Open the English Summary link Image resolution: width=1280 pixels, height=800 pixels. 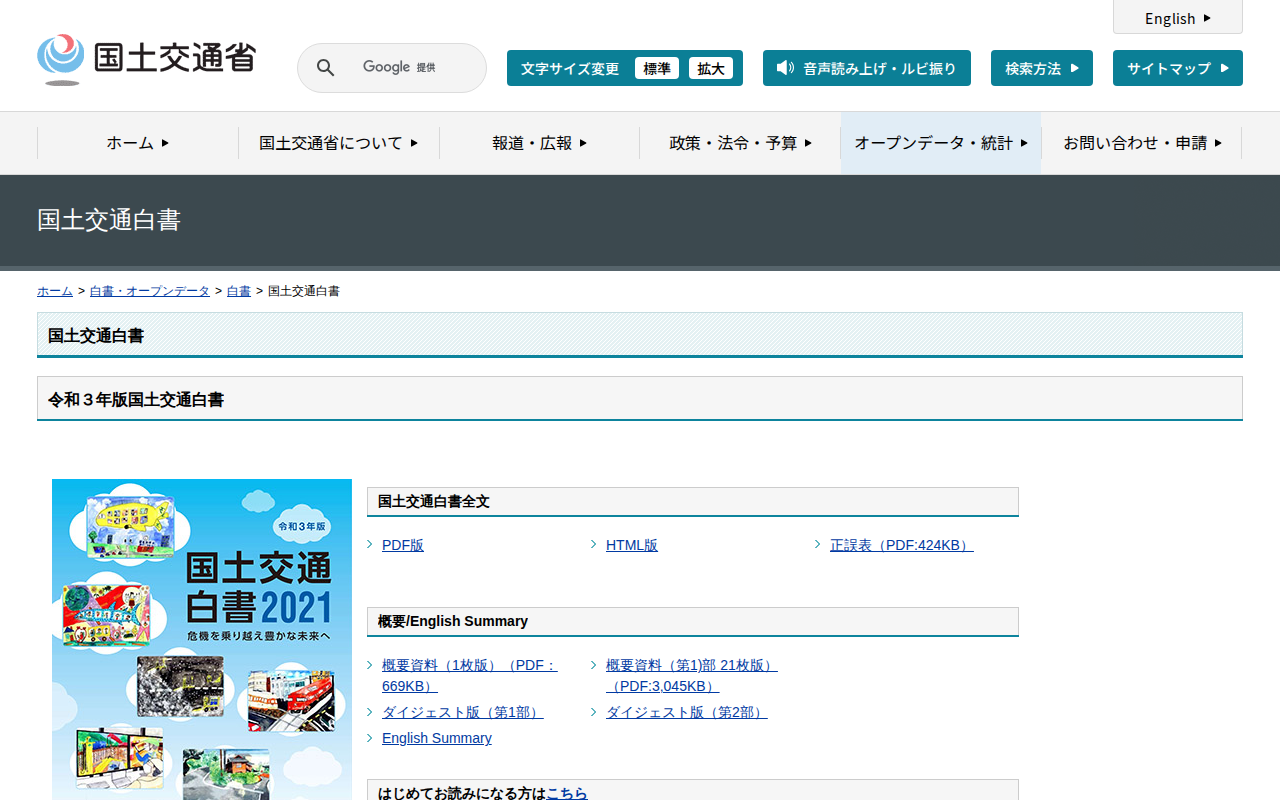[436, 738]
